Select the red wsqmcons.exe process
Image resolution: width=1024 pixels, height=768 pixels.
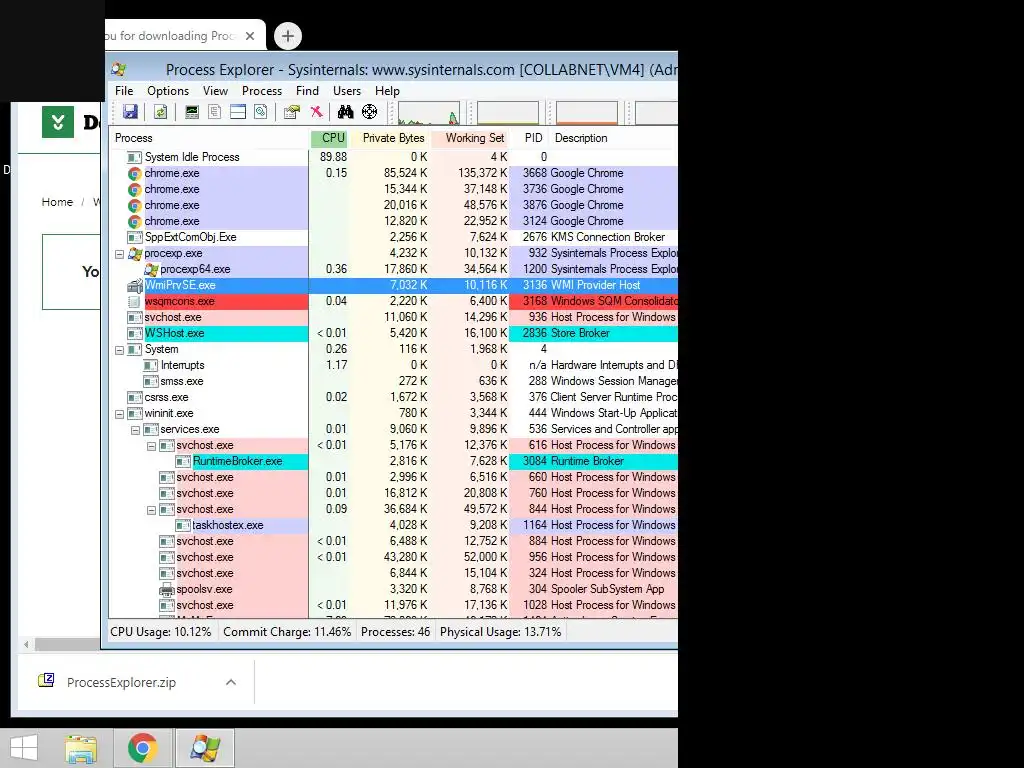point(394,301)
